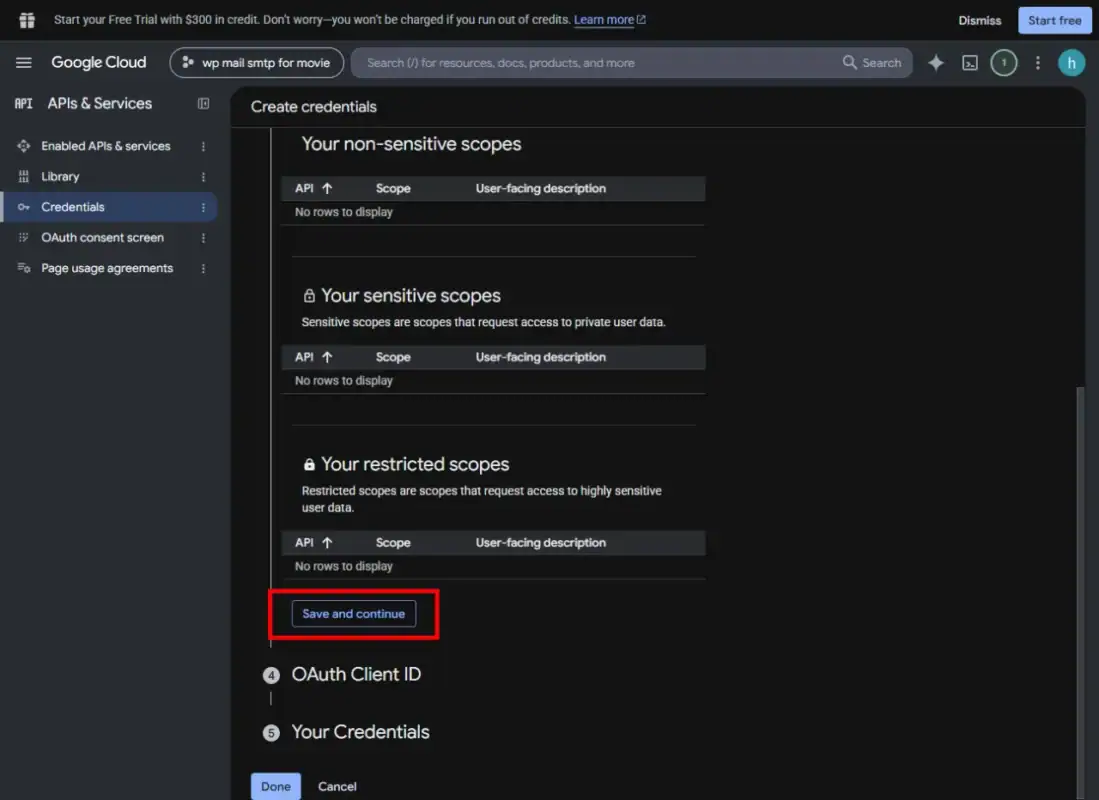Open the main navigation hamburger menu
The image size is (1099, 800).
(x=23, y=62)
